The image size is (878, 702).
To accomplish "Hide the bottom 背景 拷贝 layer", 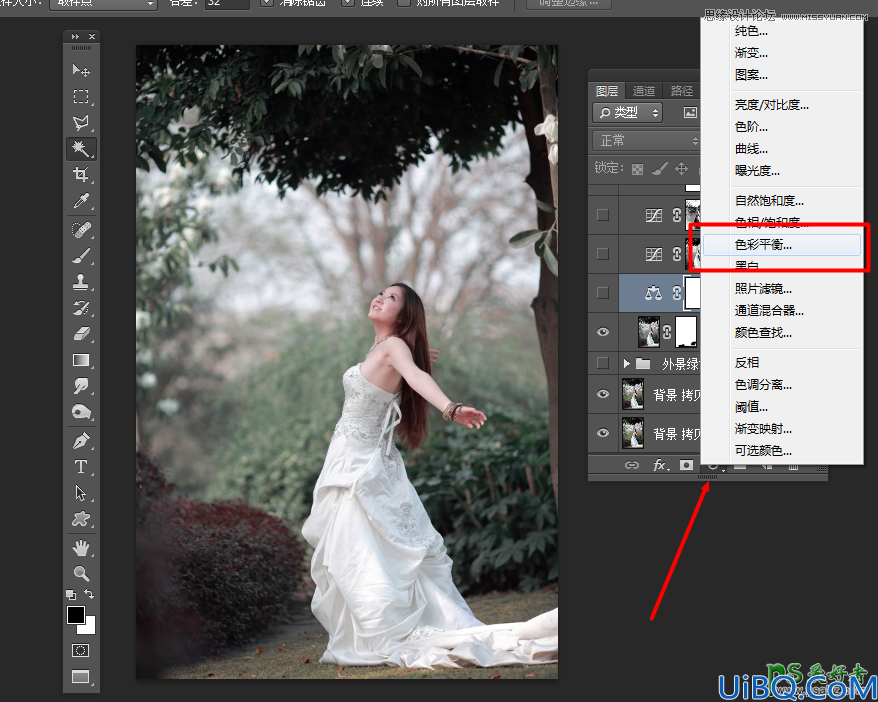I will (x=603, y=433).
